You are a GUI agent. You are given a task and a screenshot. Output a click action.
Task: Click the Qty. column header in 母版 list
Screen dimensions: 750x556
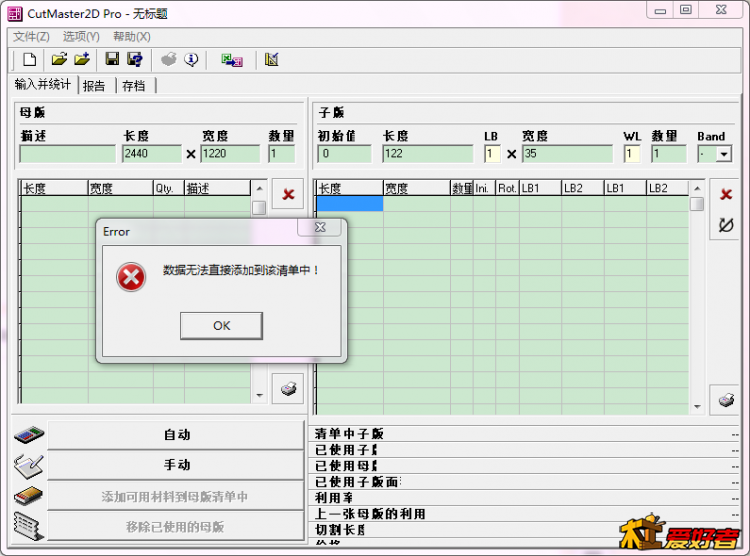tap(168, 188)
